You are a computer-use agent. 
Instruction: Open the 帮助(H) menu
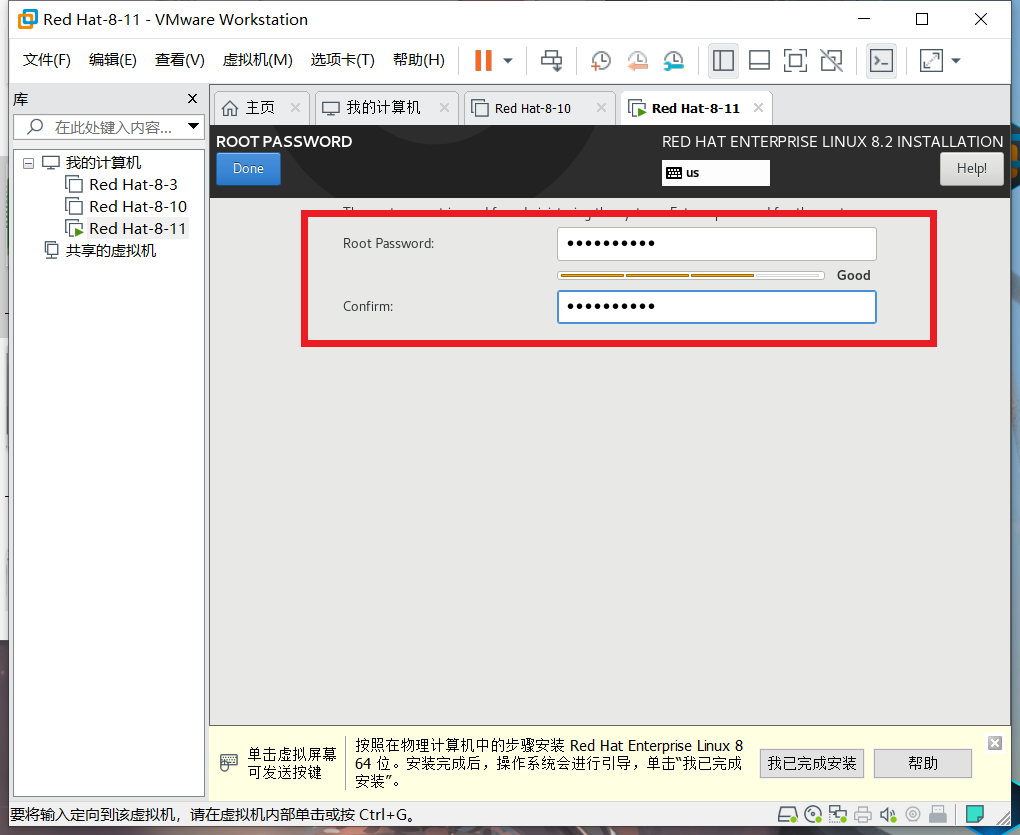419,60
